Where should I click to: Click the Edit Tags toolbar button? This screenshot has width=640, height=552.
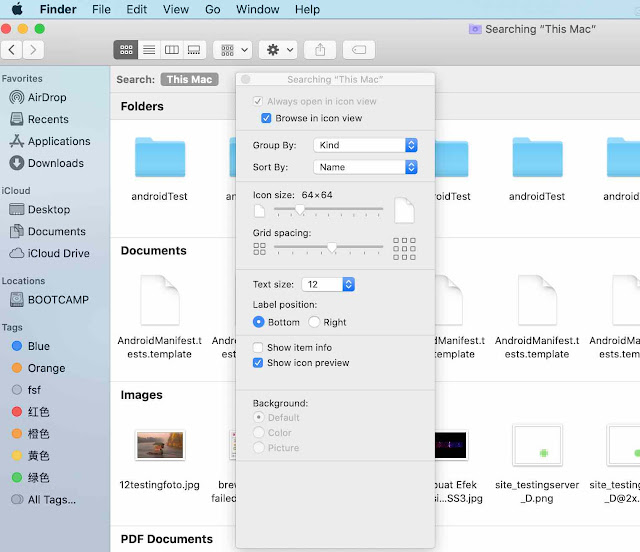click(359, 50)
